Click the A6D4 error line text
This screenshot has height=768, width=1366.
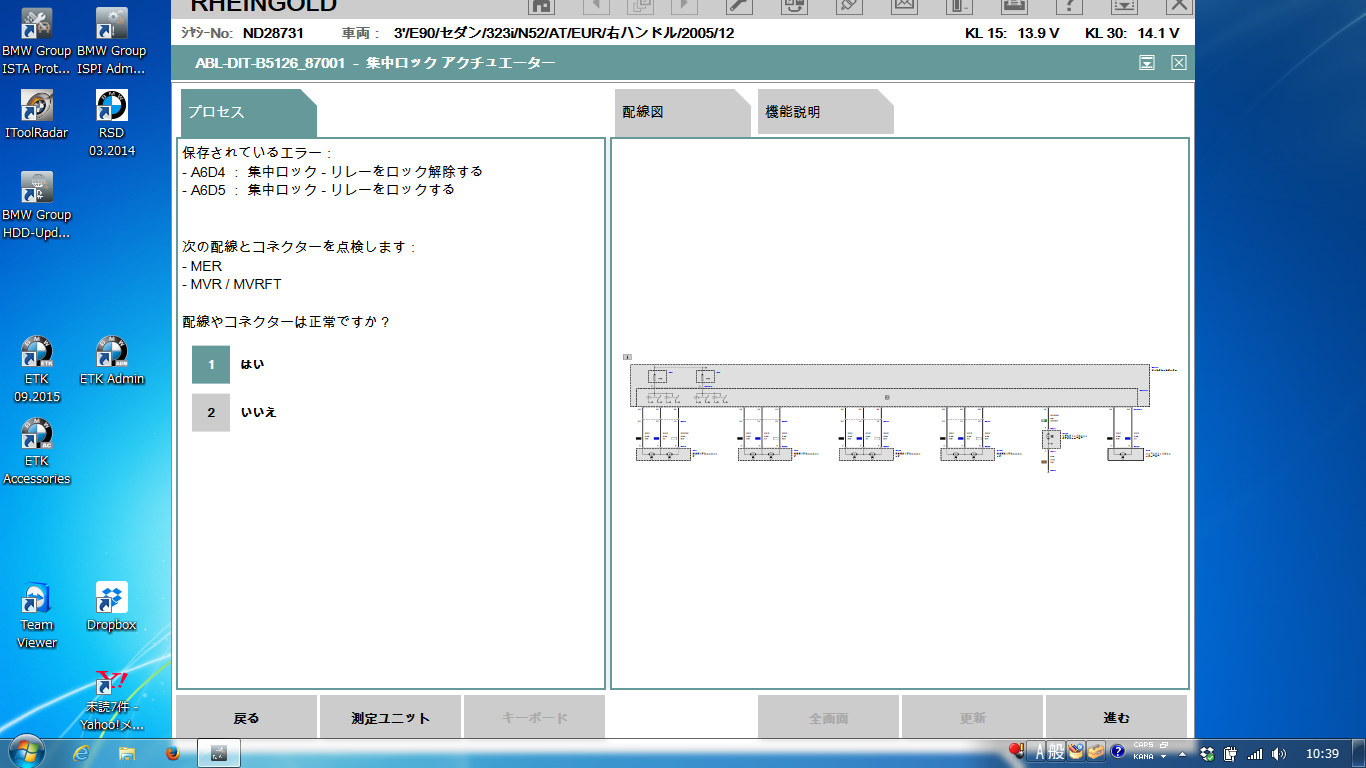click(x=333, y=171)
